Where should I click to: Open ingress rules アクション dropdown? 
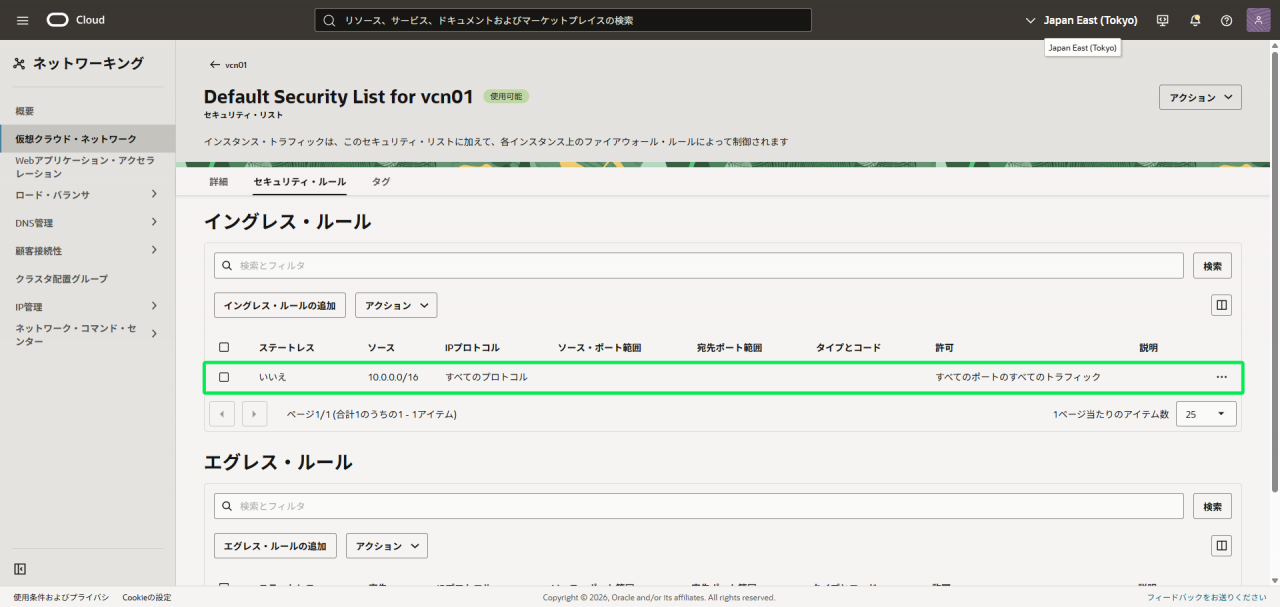coord(396,305)
